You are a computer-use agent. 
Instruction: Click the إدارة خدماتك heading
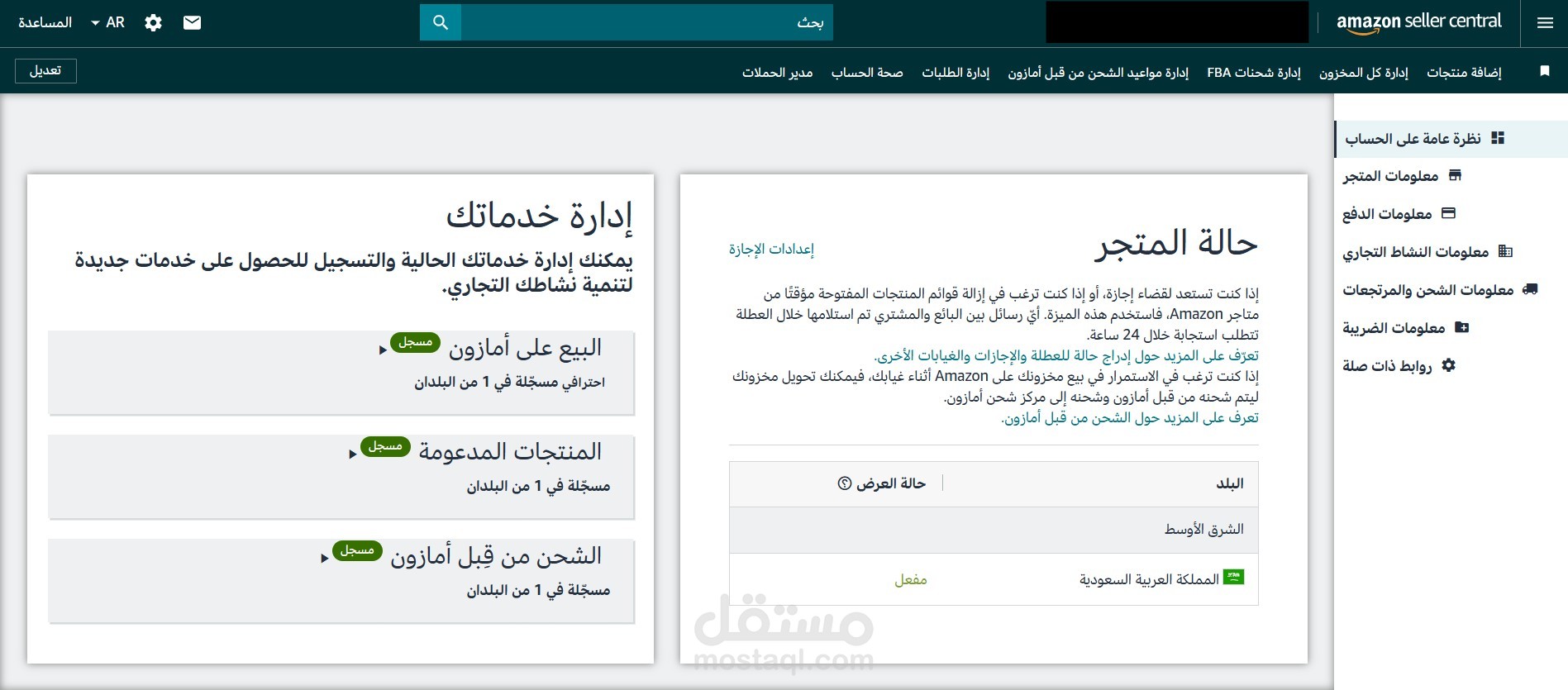point(540,216)
